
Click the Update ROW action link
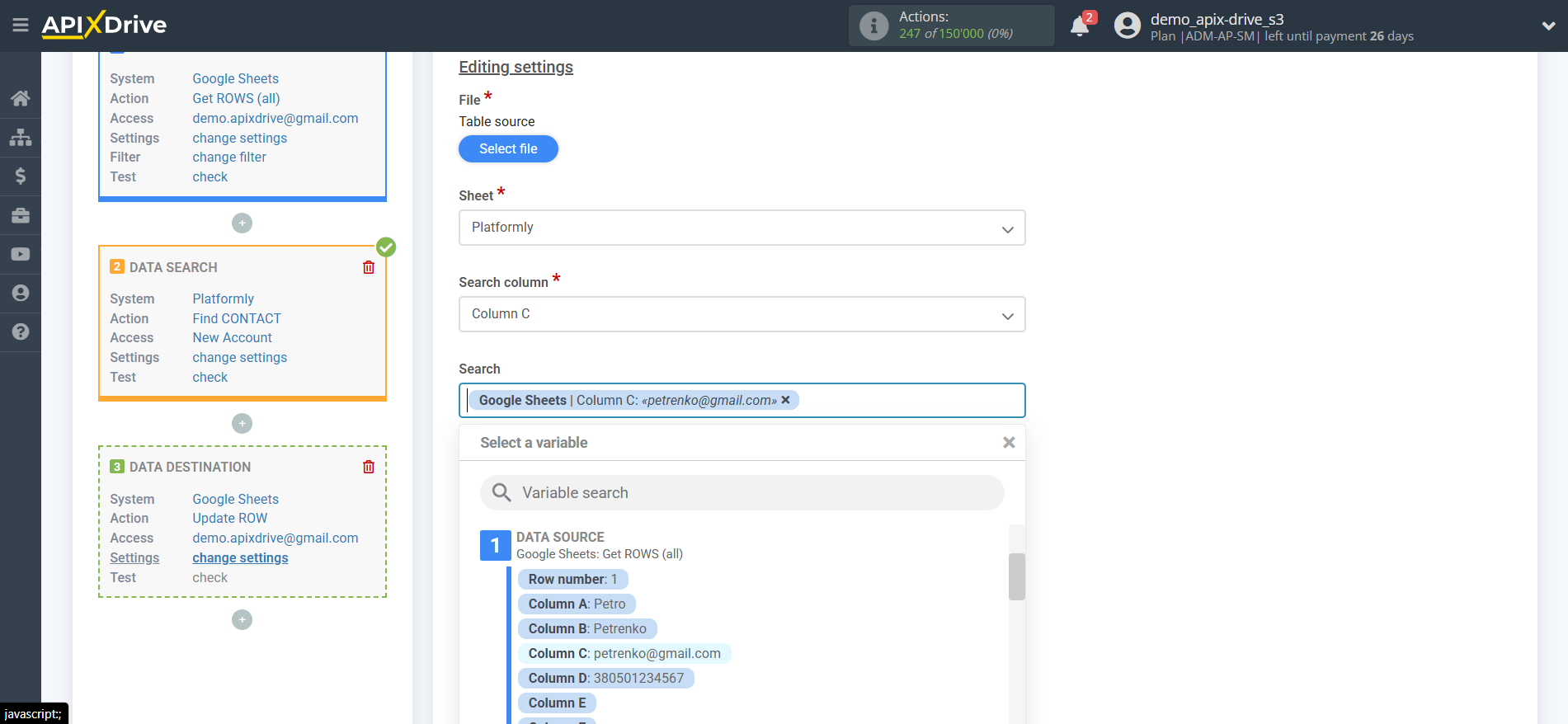pyautogui.click(x=230, y=518)
